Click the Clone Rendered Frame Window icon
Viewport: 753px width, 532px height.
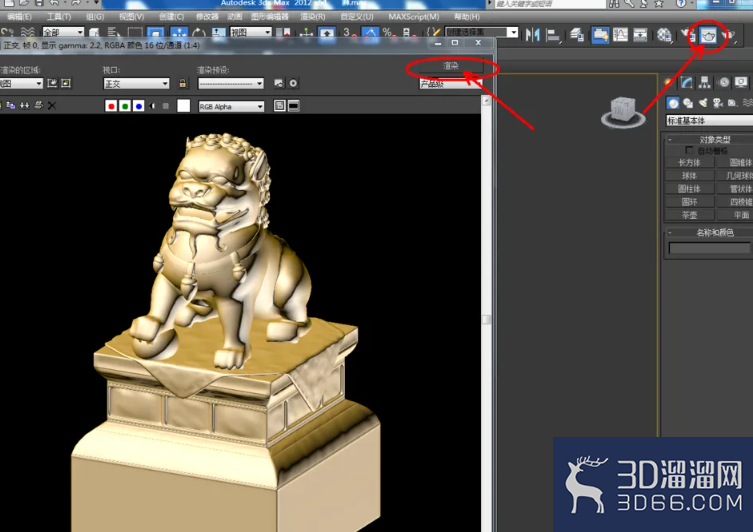24,105
